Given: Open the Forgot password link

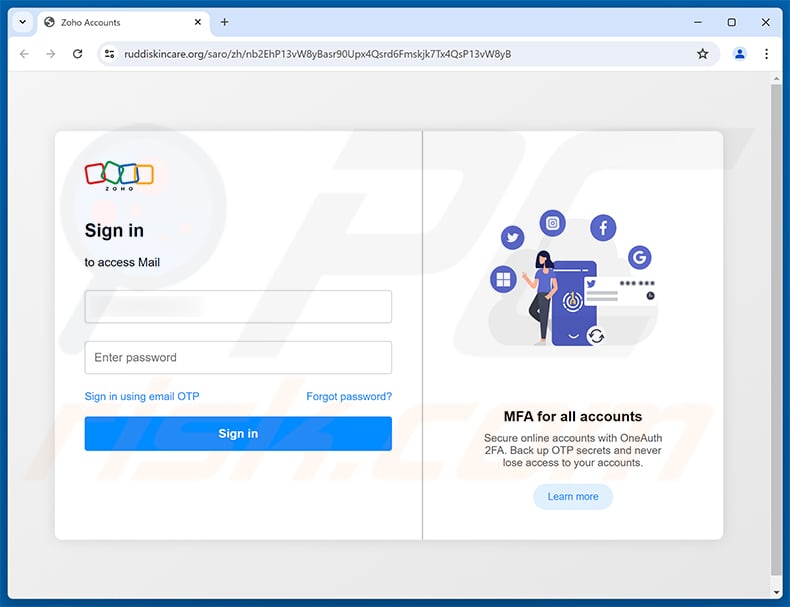Looking at the screenshot, I should click(349, 396).
